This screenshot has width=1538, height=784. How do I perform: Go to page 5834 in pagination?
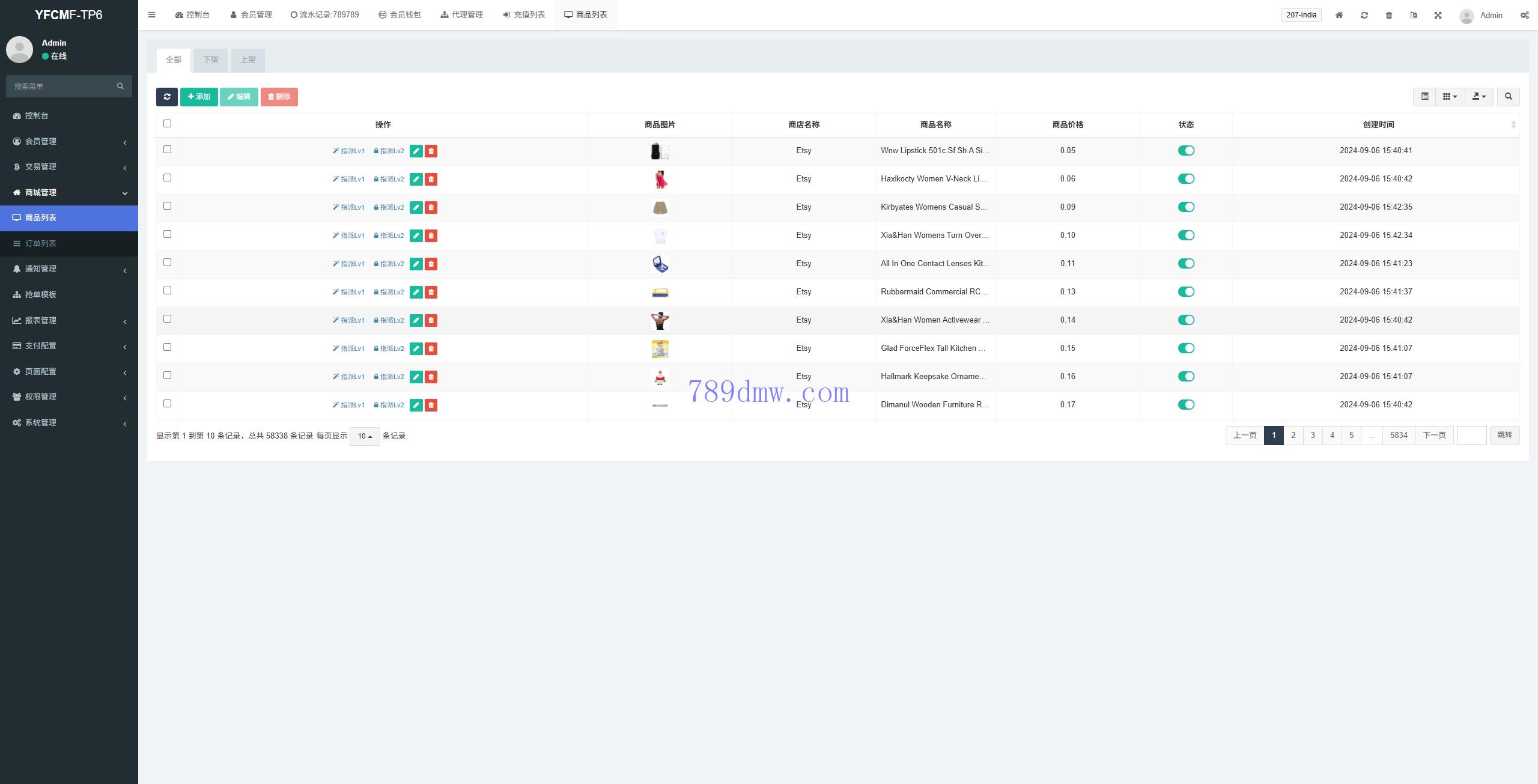tap(1398, 436)
